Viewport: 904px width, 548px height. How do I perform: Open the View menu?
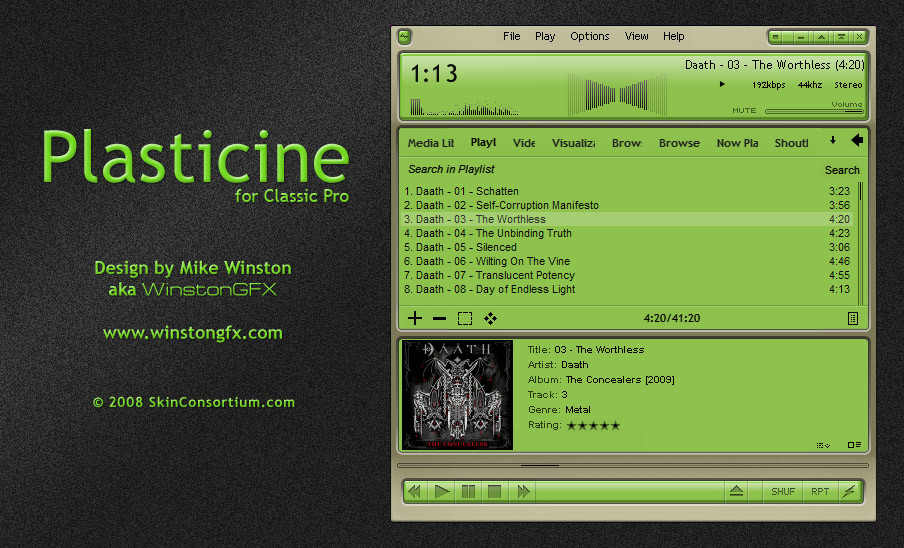click(x=636, y=36)
